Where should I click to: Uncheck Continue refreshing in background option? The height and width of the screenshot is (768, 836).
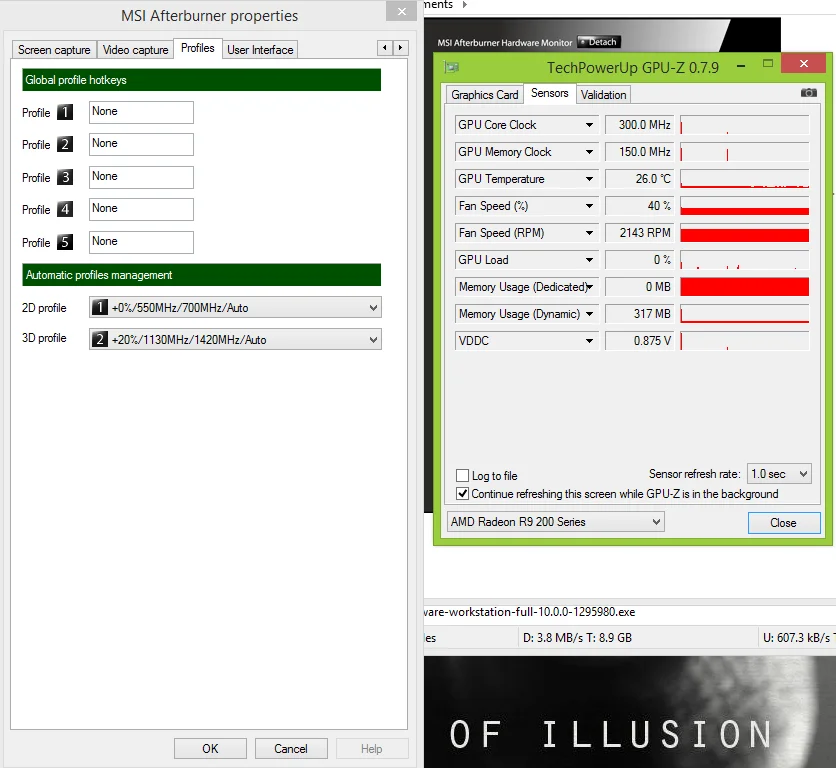click(x=462, y=493)
